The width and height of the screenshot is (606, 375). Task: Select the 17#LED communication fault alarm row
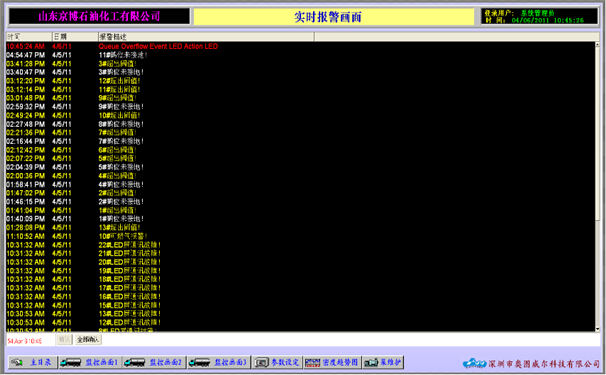pyautogui.click(x=300, y=288)
